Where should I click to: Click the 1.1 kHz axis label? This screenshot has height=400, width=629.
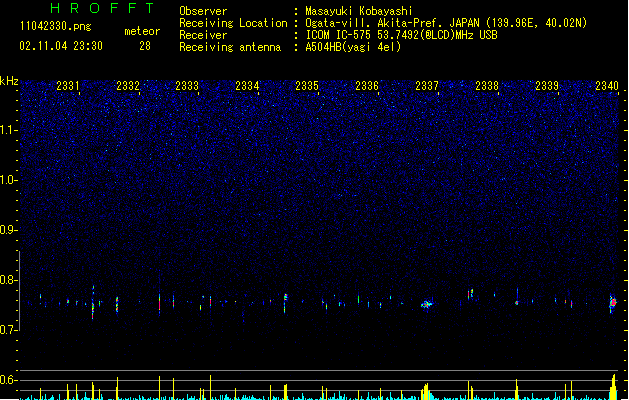(x=9, y=130)
